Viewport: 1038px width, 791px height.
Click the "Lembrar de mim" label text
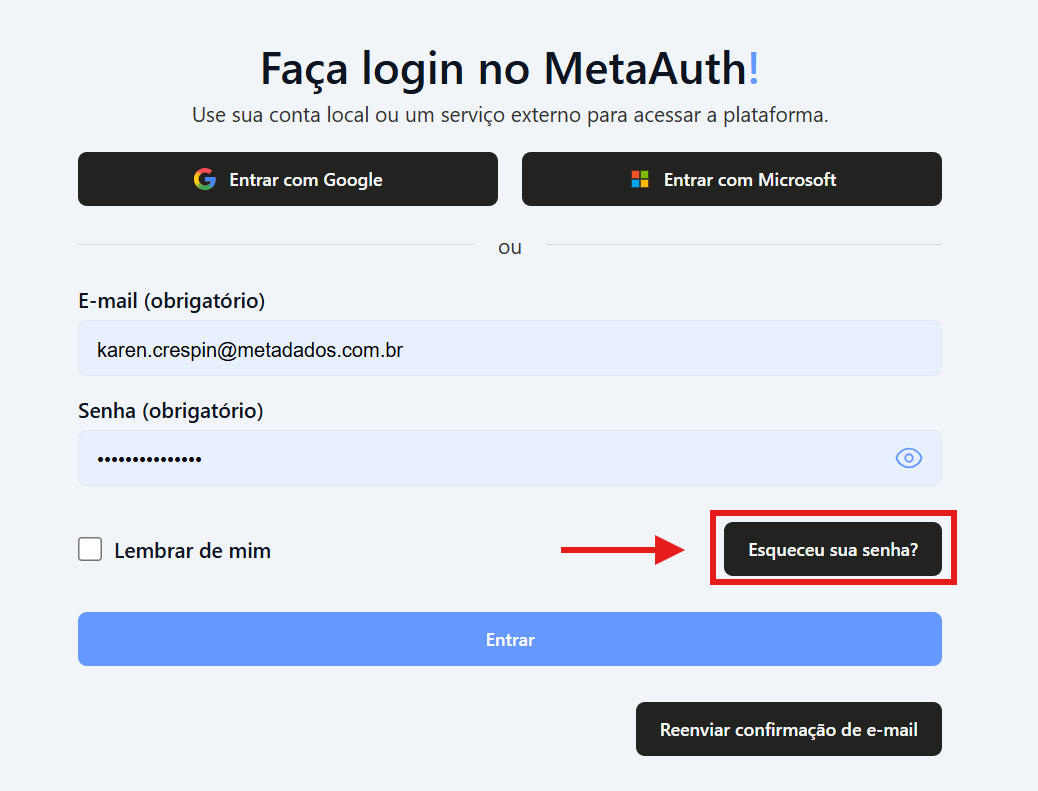pyautogui.click(x=193, y=550)
